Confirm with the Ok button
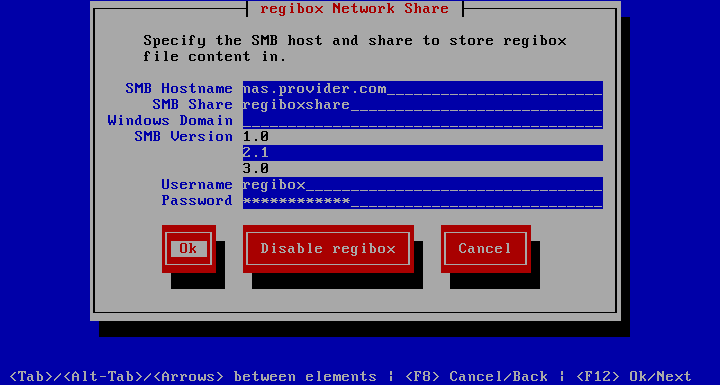 tap(189, 249)
